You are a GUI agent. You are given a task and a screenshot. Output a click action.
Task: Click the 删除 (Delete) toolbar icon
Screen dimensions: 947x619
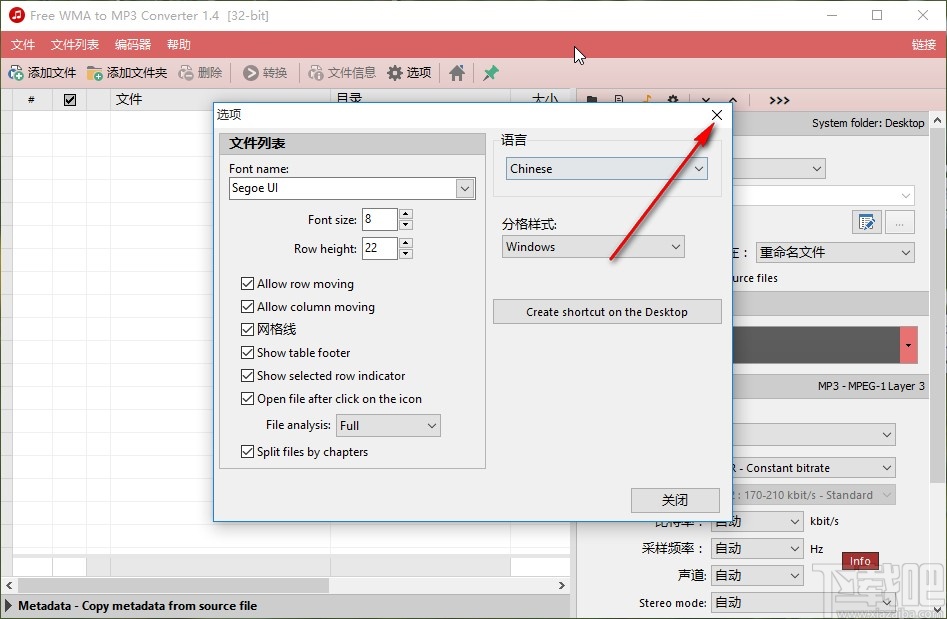[187, 72]
